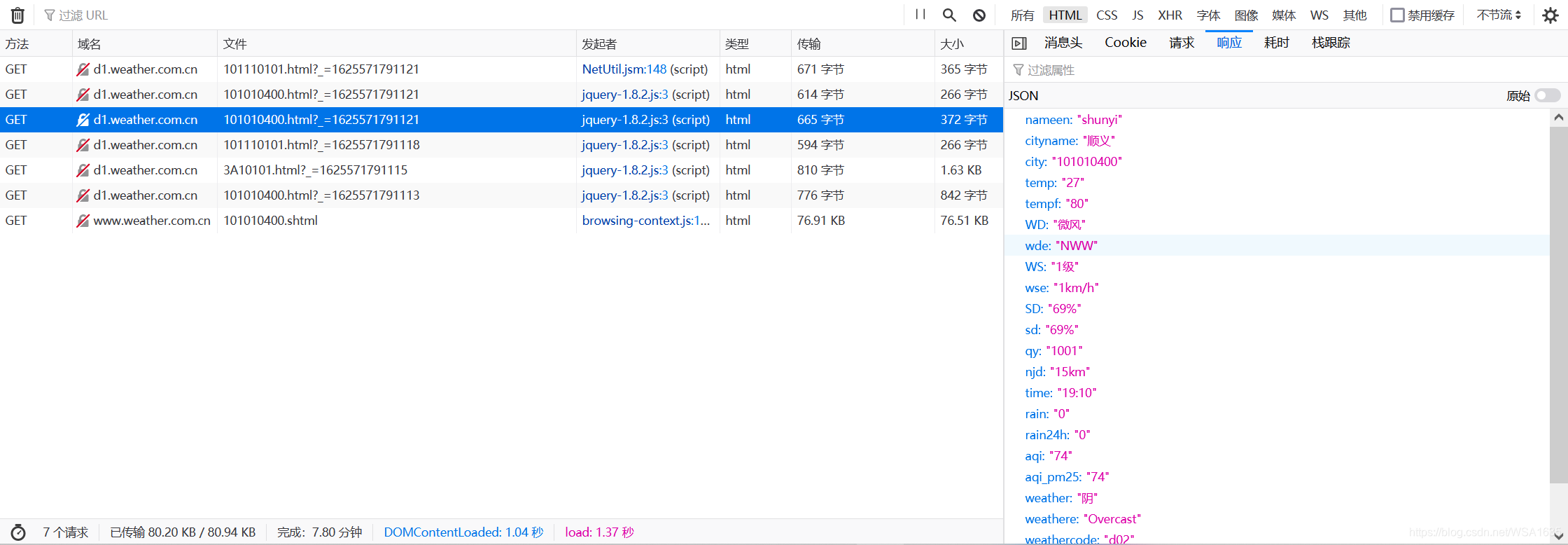Viewport: 1568px width, 545px height.
Task: Pause network recording
Action: 920,15
